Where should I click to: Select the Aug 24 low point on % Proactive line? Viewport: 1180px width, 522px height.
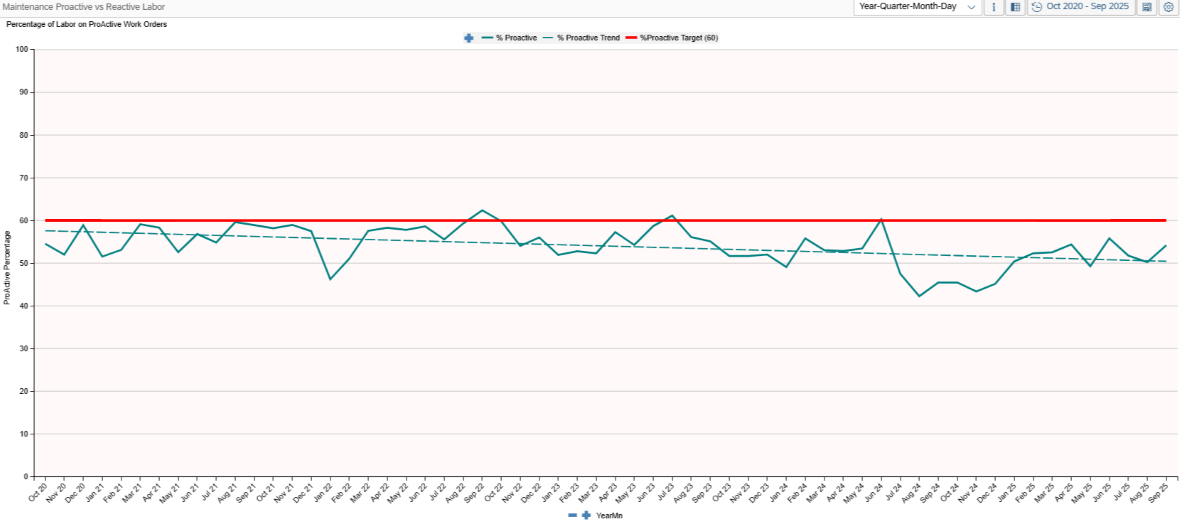919,296
